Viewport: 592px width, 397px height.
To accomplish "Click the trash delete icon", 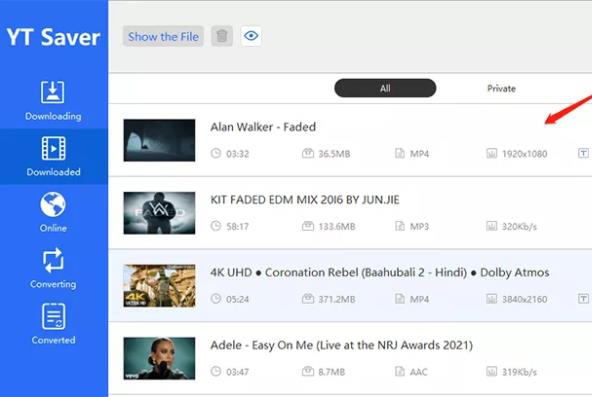I will [x=222, y=36].
